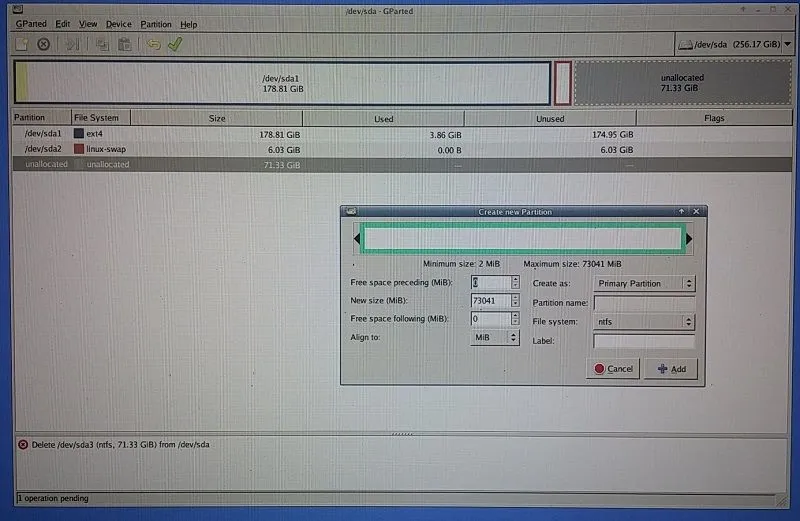This screenshot has width=800, height=521.
Task: Open the Help menu
Action: pyautogui.click(x=188, y=24)
